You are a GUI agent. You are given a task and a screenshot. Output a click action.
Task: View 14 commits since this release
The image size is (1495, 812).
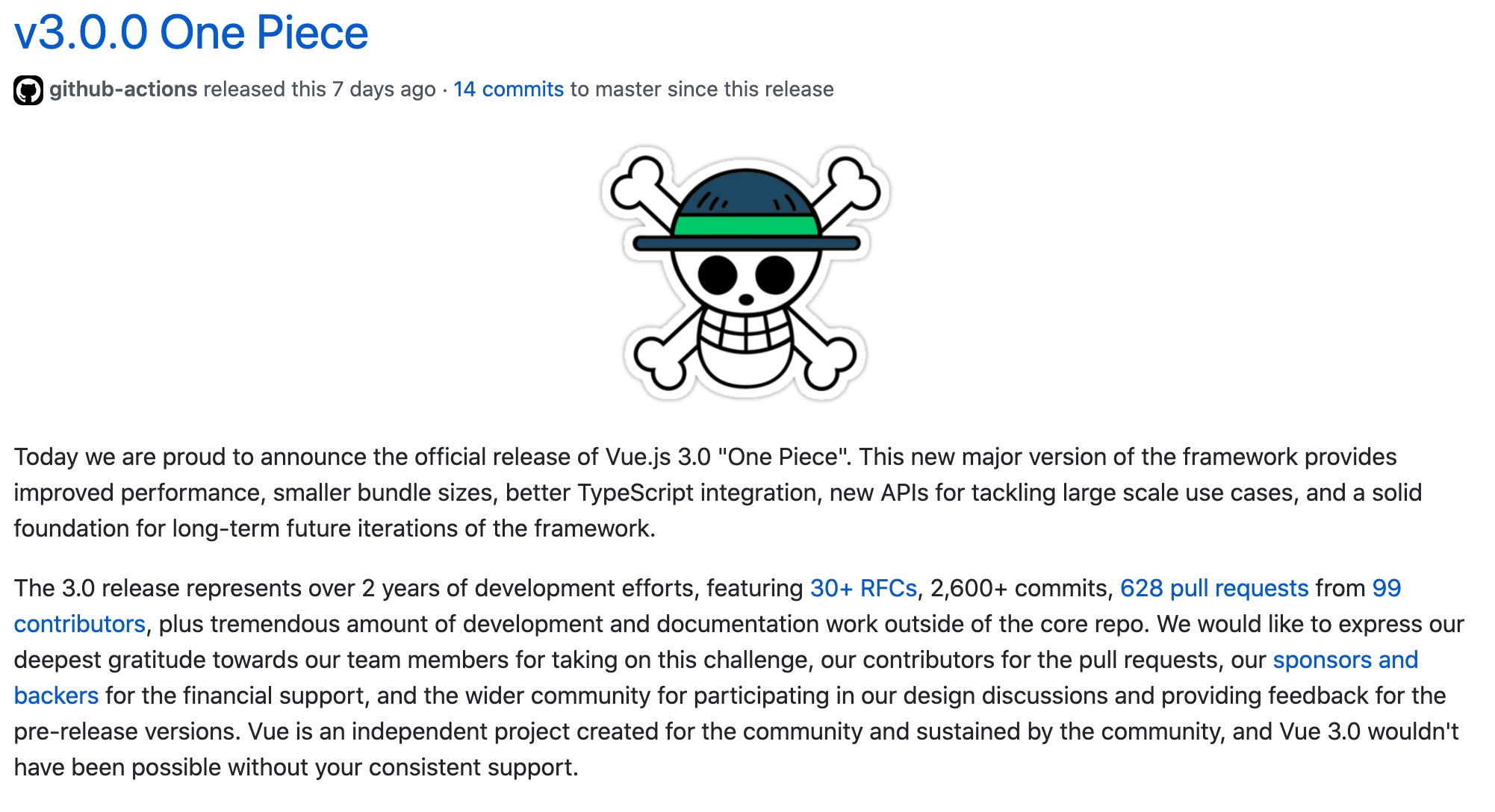pos(509,89)
